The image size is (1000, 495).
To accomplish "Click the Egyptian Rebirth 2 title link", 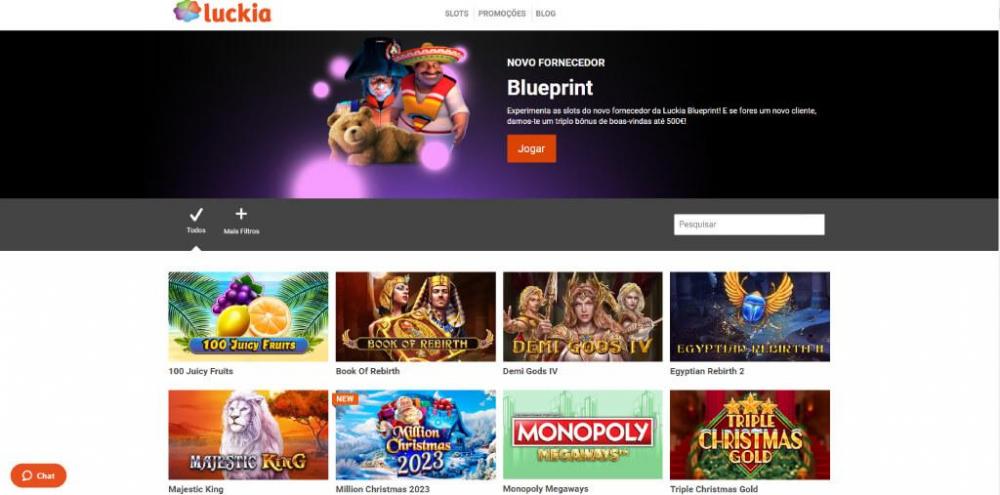I will coord(707,371).
